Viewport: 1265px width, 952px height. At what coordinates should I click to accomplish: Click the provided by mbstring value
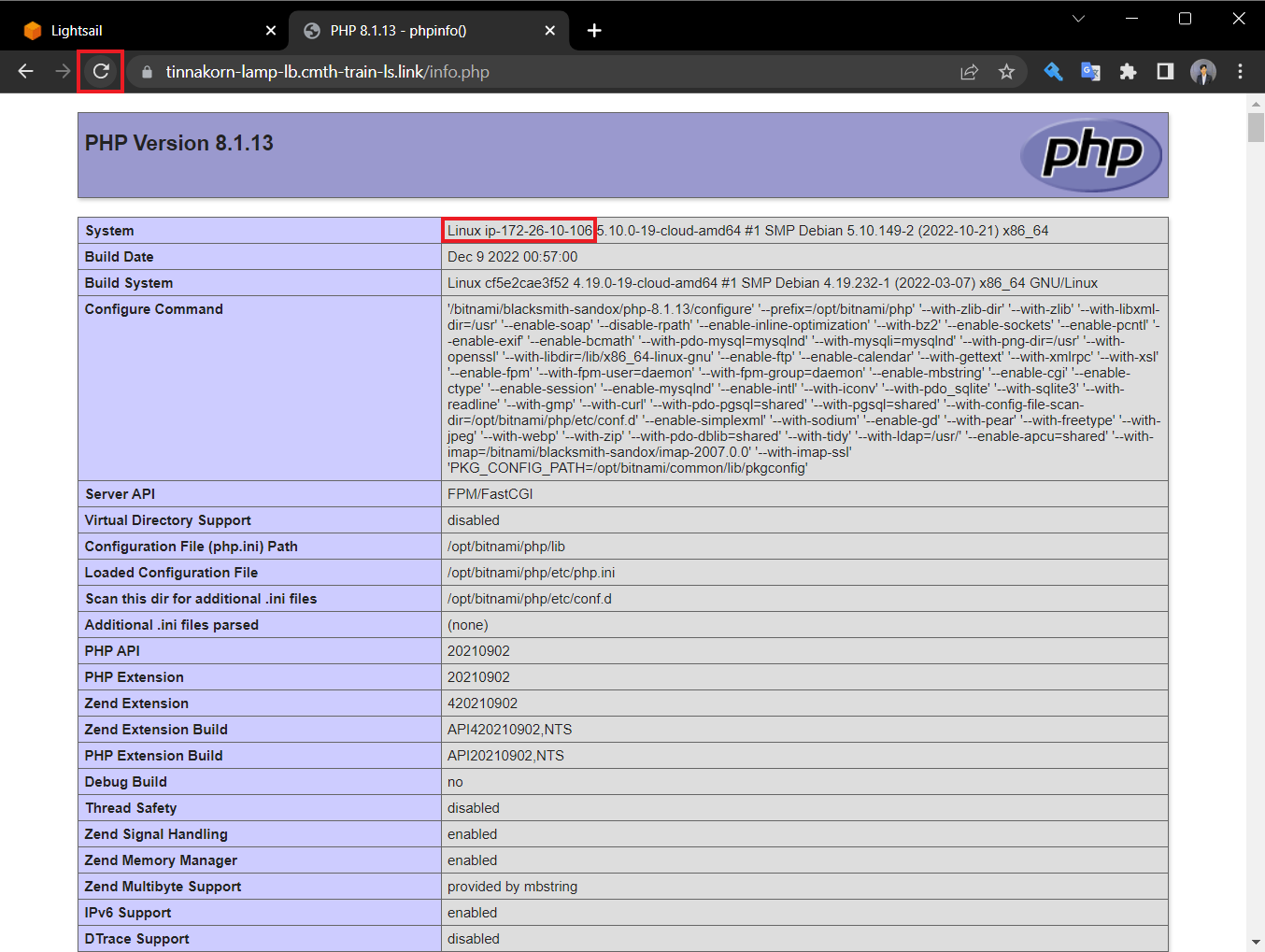tap(513, 887)
